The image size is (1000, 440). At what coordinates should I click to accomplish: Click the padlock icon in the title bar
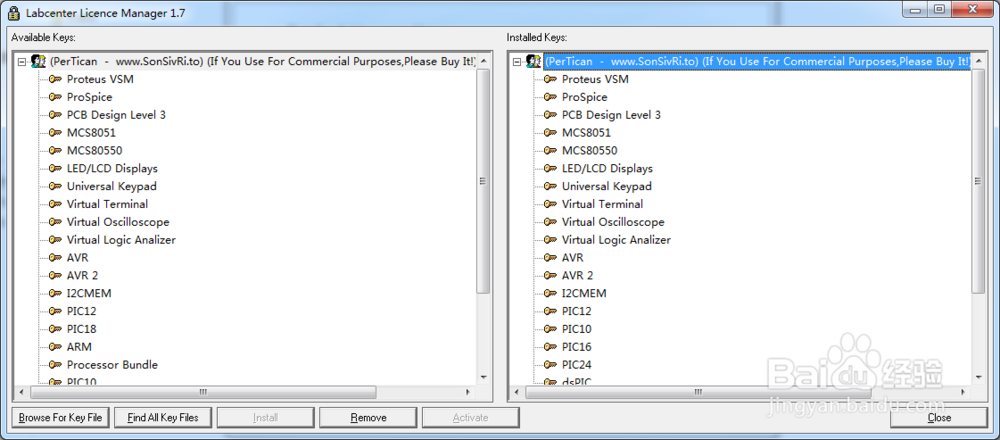point(13,13)
